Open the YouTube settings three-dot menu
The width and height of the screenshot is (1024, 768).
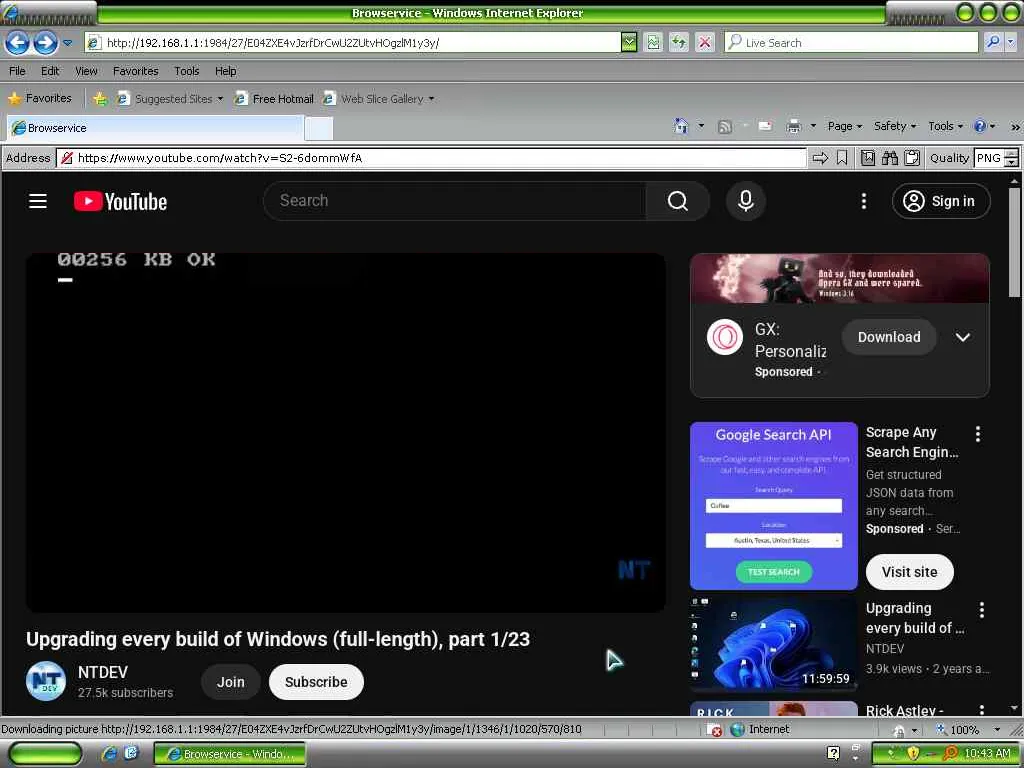coord(864,201)
